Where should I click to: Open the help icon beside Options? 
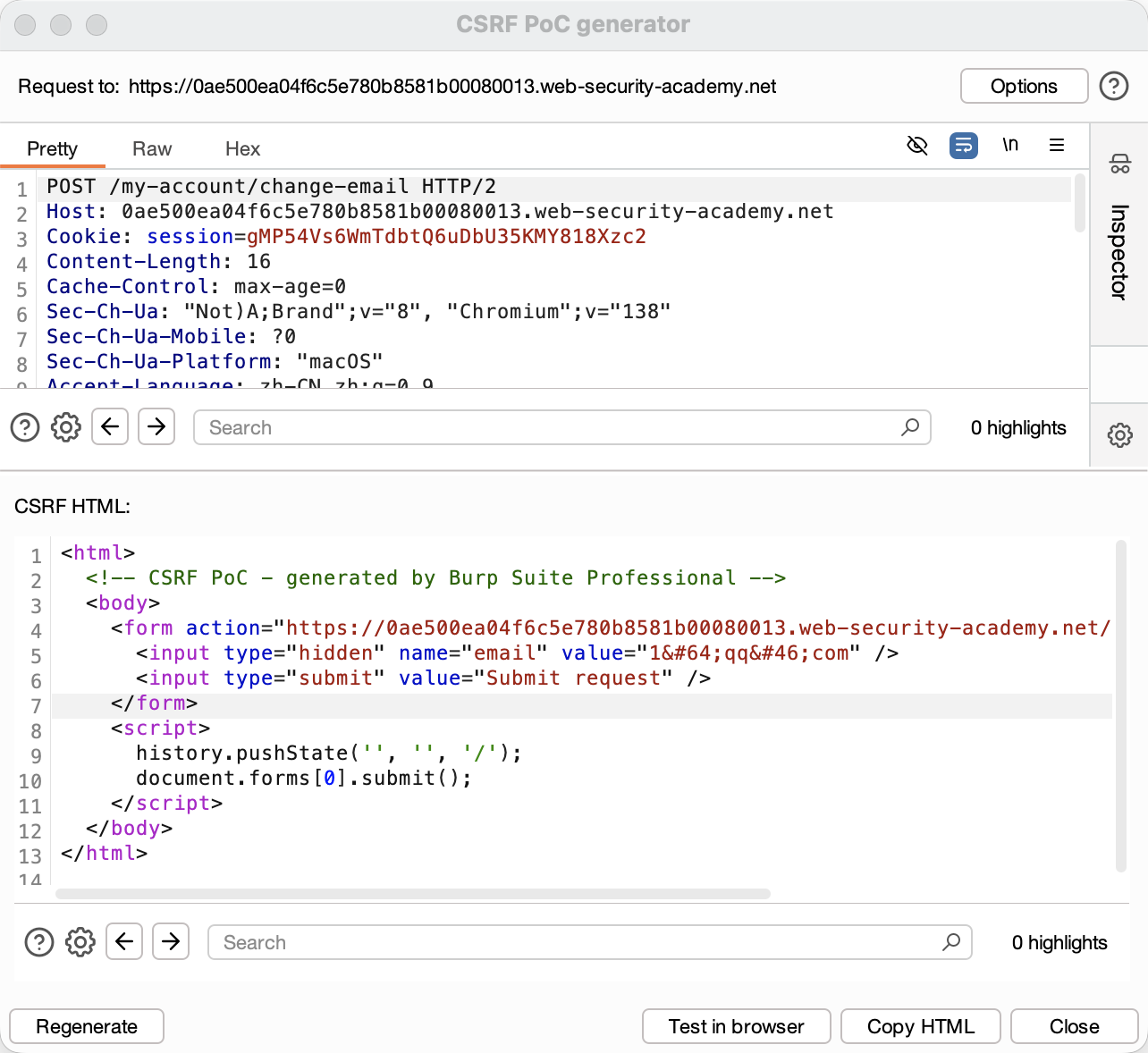(1113, 87)
